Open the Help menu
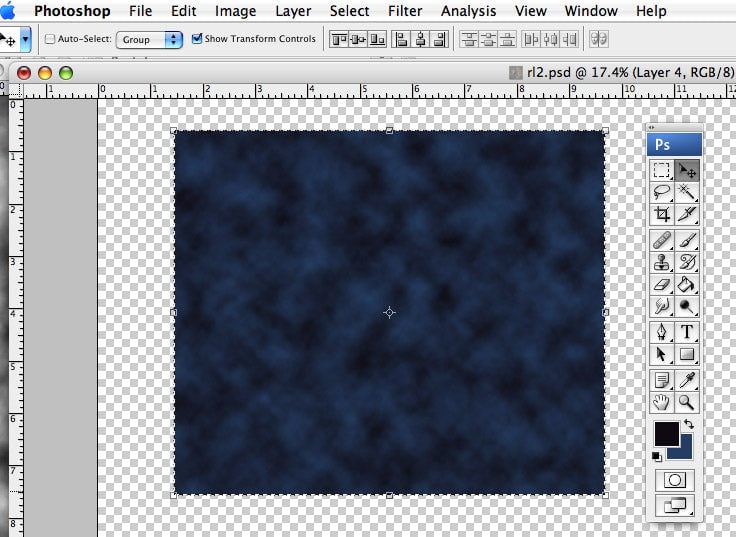The height and width of the screenshot is (537, 736). pos(651,11)
